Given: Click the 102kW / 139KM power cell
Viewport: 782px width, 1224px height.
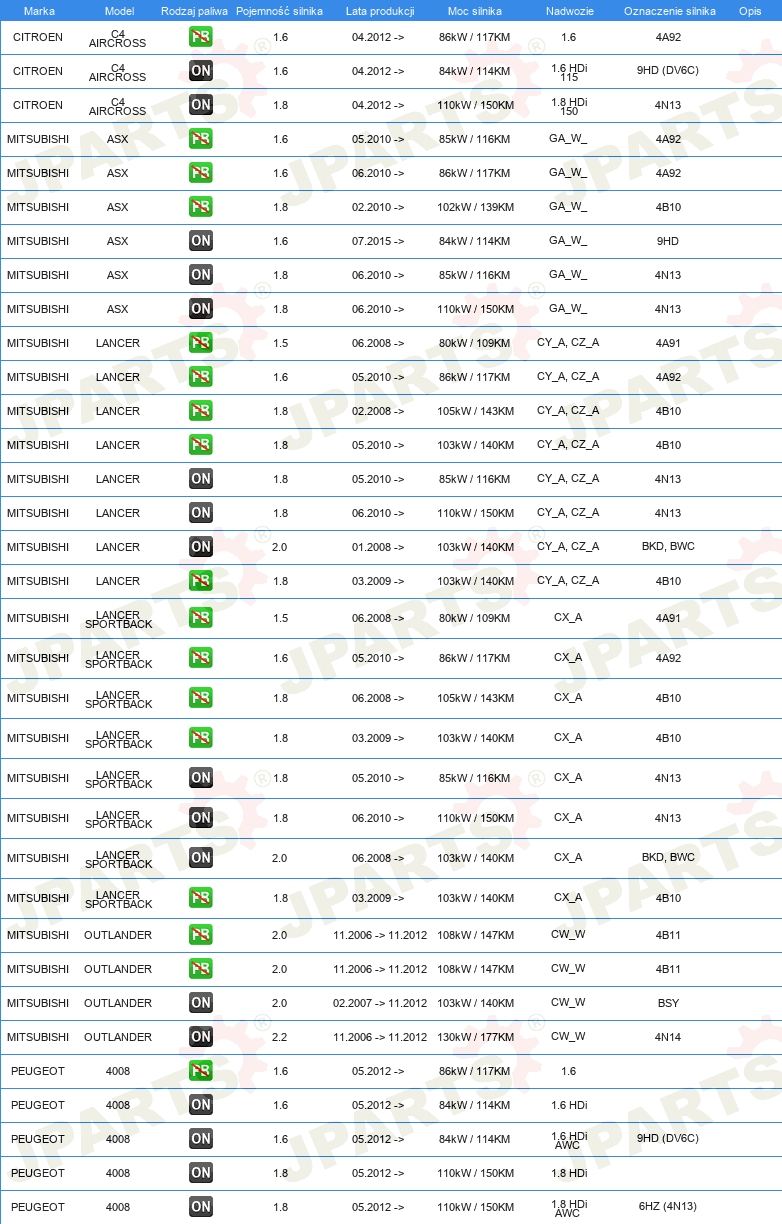Looking at the screenshot, I should (x=476, y=207).
